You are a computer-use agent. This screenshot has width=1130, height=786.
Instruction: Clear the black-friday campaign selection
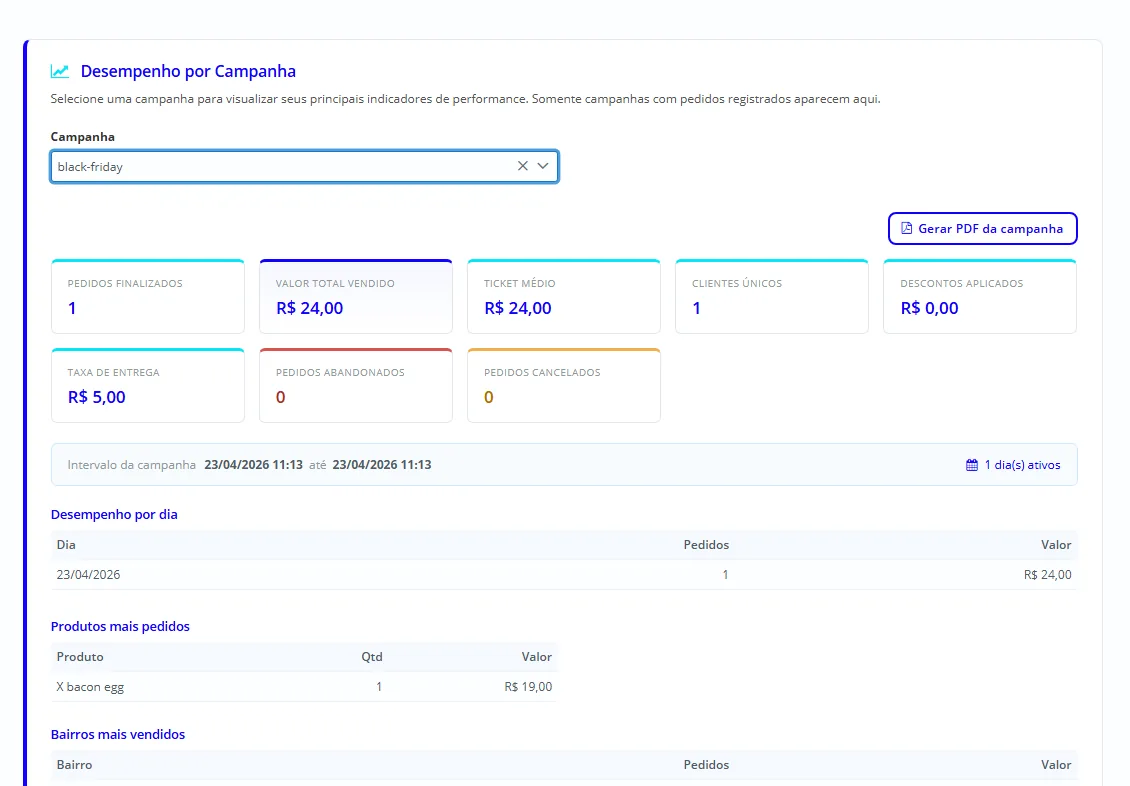click(522, 166)
